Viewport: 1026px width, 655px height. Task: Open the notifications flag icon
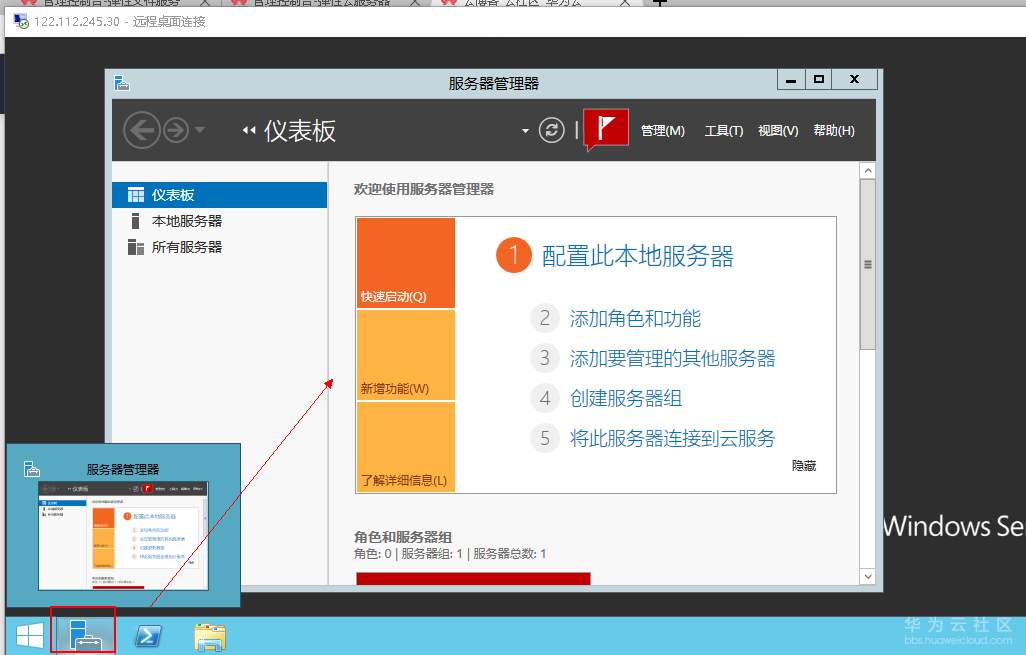coord(604,128)
